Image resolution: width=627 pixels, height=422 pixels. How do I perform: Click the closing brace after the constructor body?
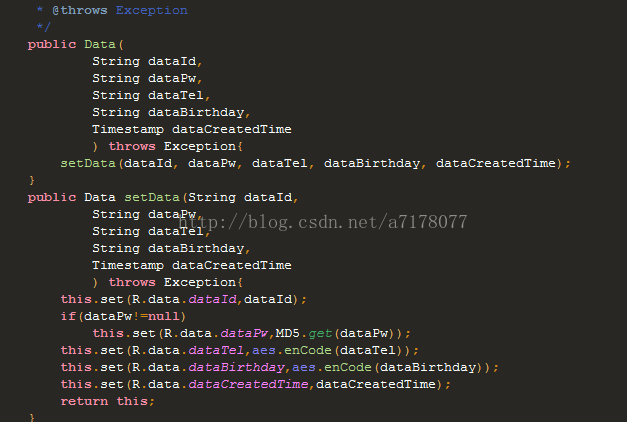tap(32, 180)
